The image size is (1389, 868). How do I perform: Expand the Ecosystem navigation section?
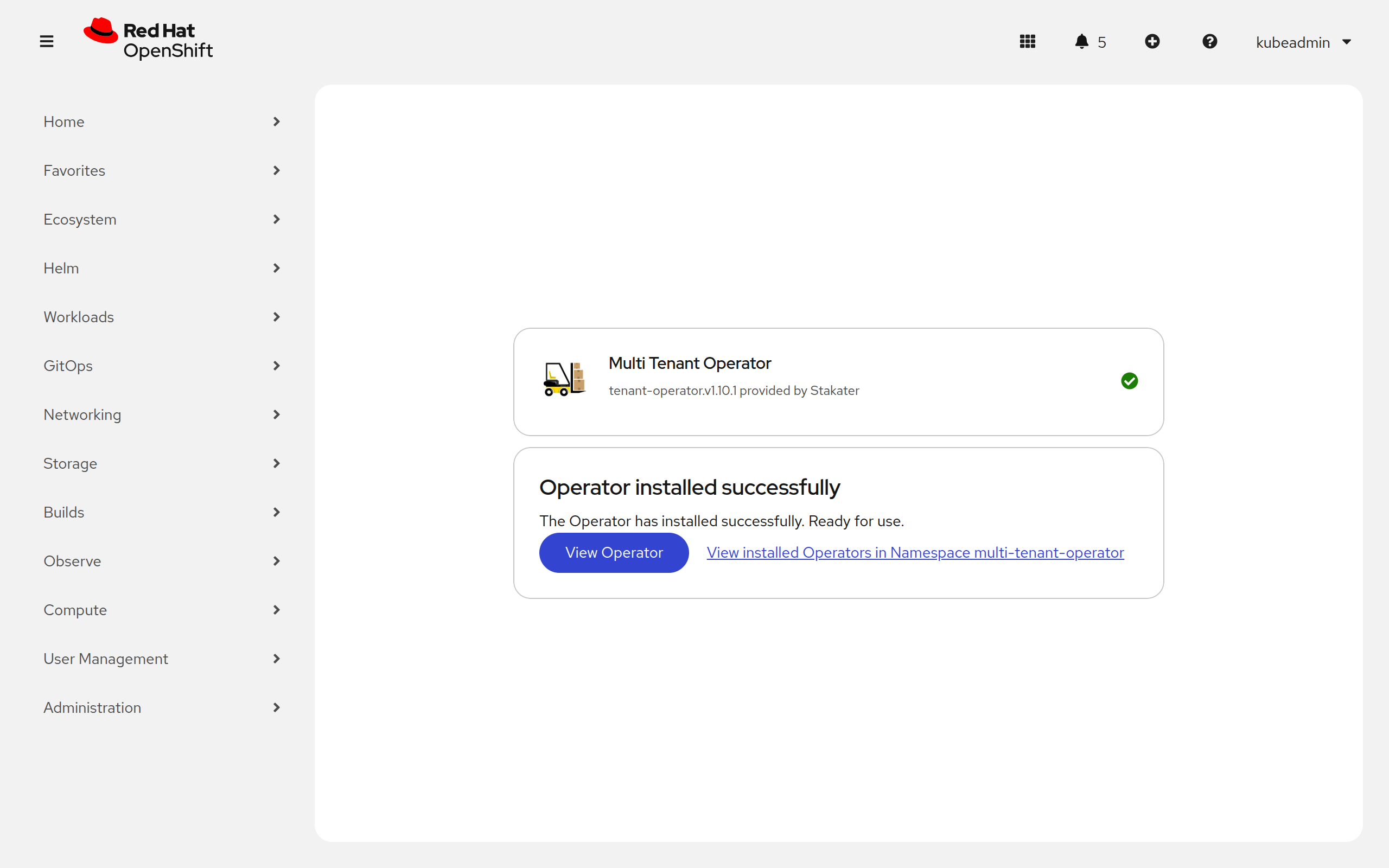point(162,219)
